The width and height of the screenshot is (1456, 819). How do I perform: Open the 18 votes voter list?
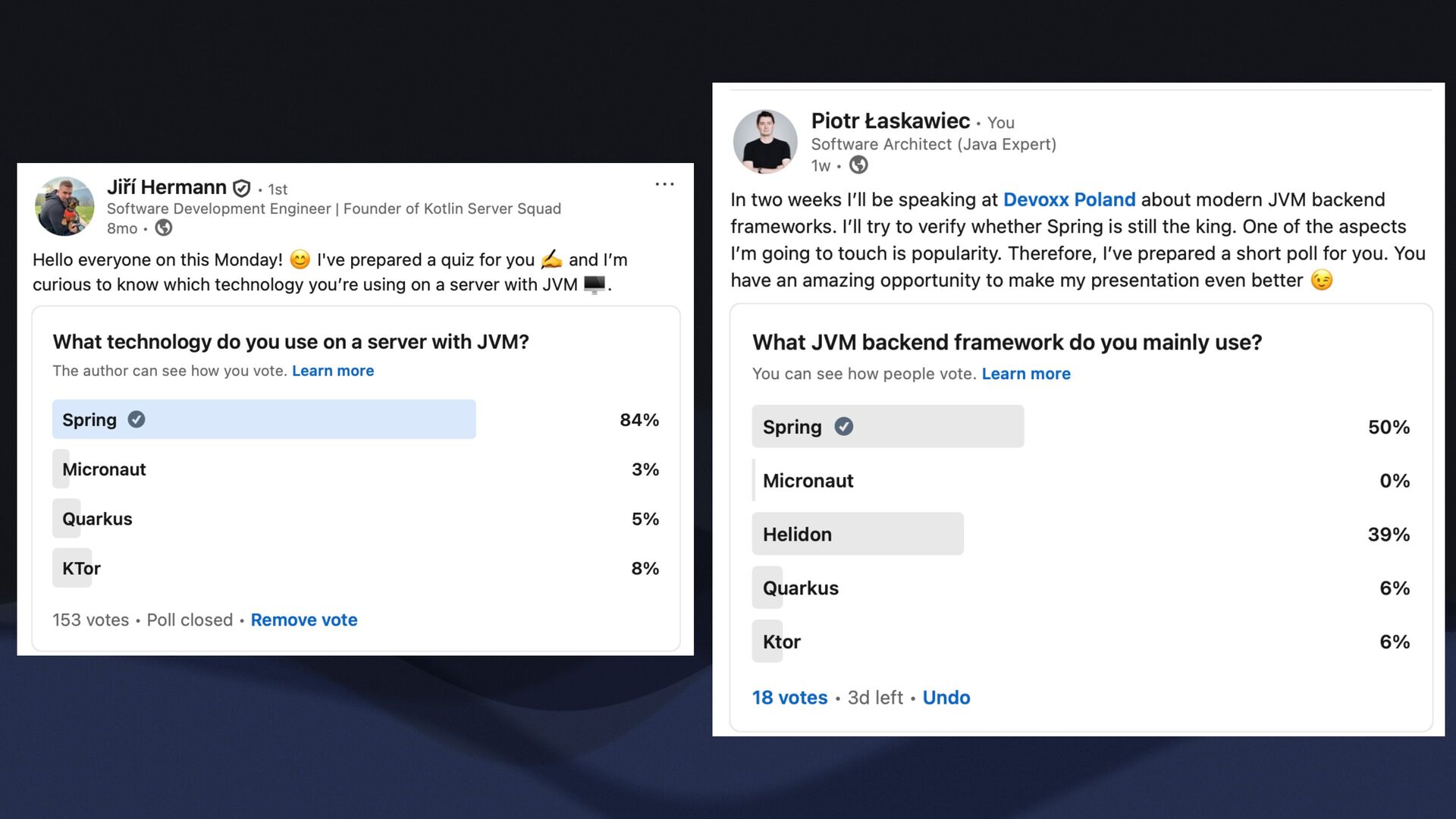click(789, 698)
